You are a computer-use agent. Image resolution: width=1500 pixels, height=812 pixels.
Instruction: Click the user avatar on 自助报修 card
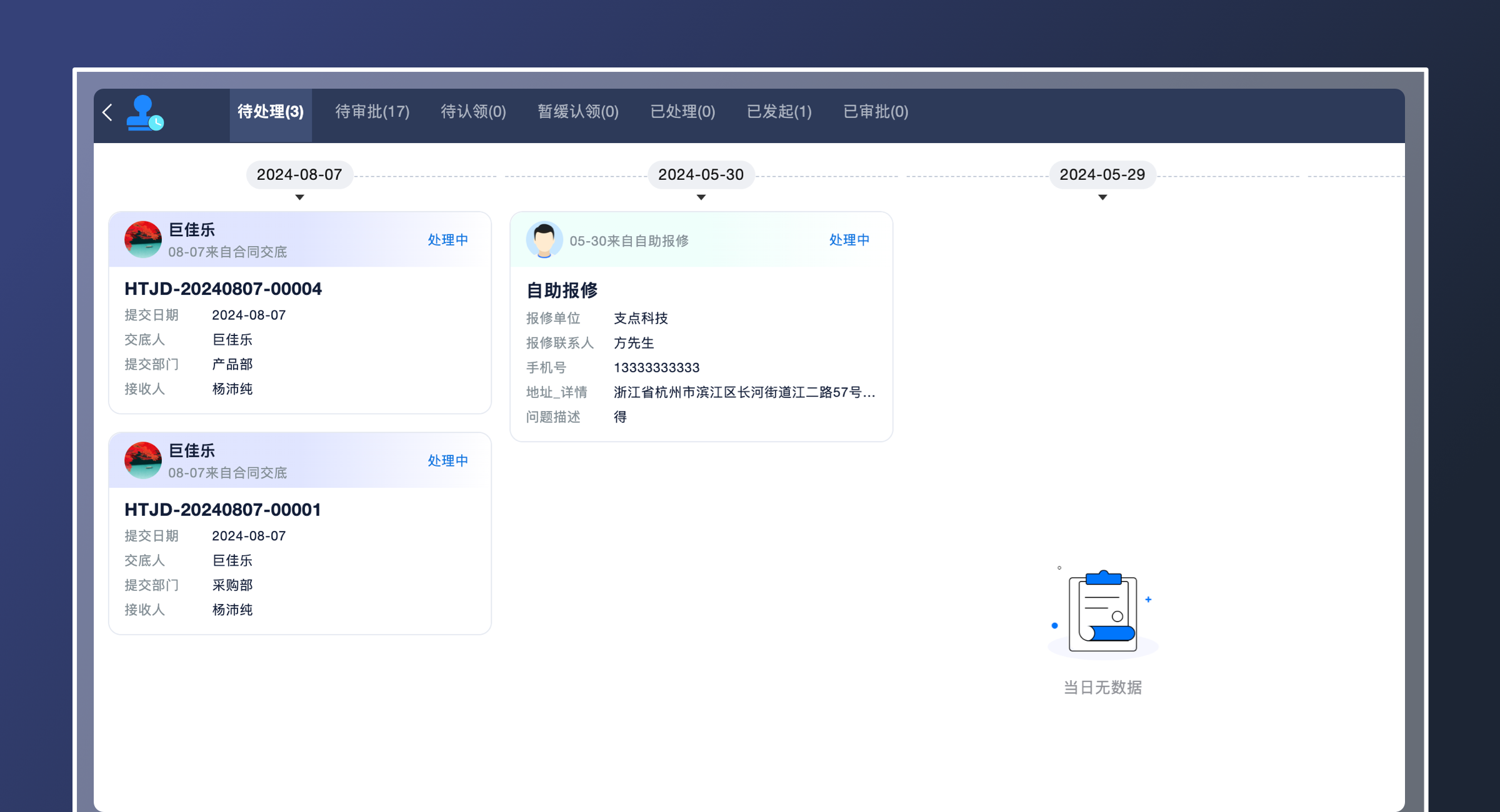[x=545, y=239]
